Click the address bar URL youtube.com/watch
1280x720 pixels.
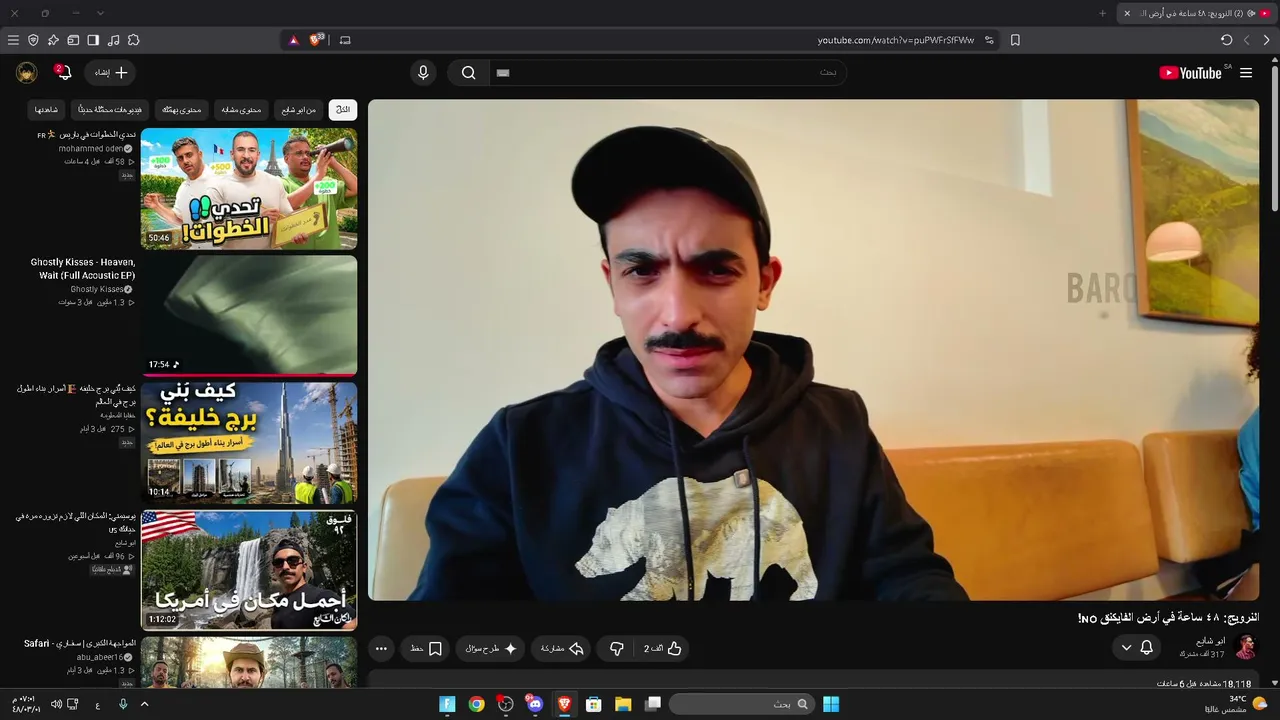pyautogui.click(x=896, y=40)
